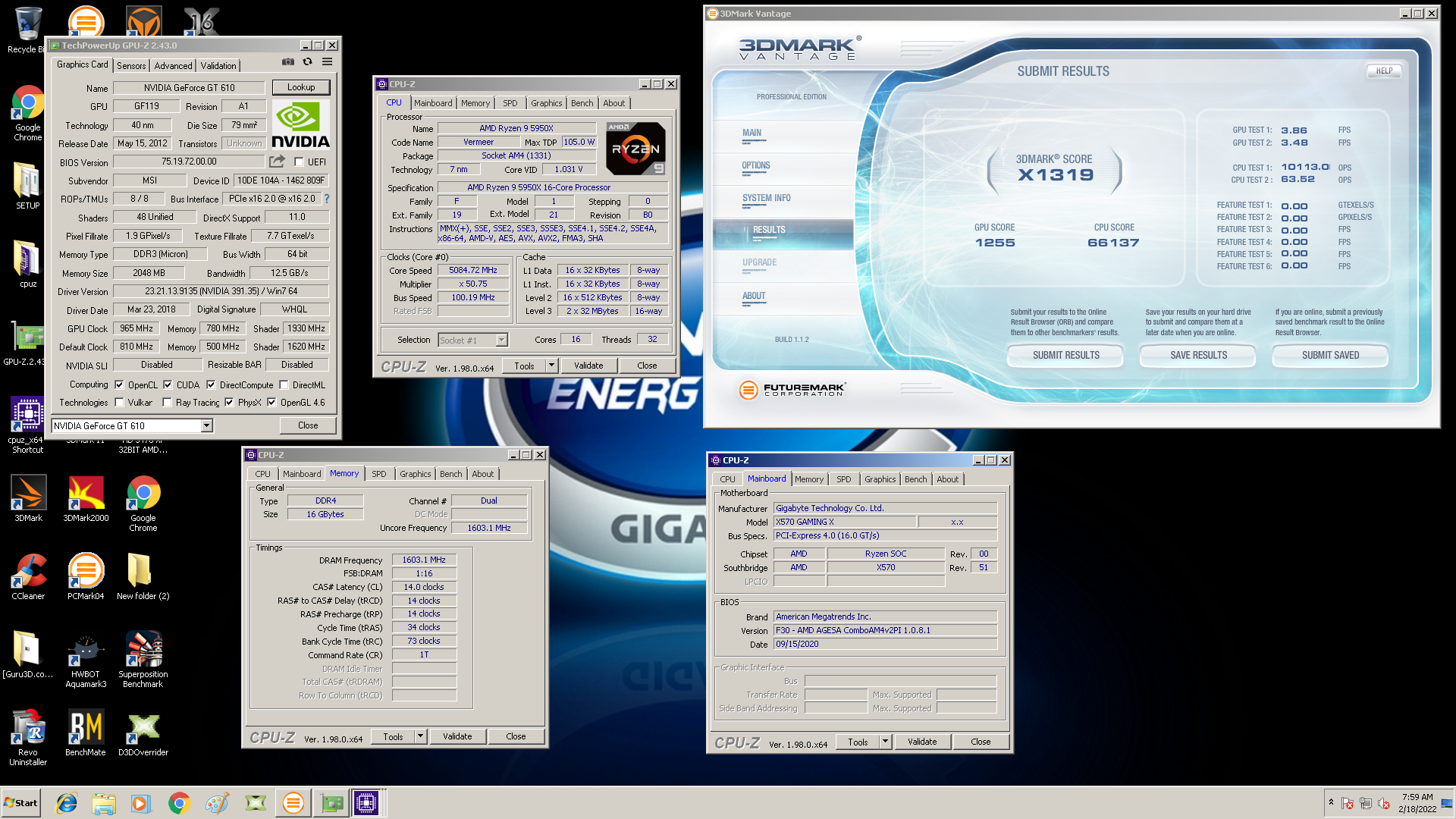Image resolution: width=1456 pixels, height=819 pixels.
Task: Launch HWBOT Aquamark3 shortcut
Action: pyautogui.click(x=86, y=660)
